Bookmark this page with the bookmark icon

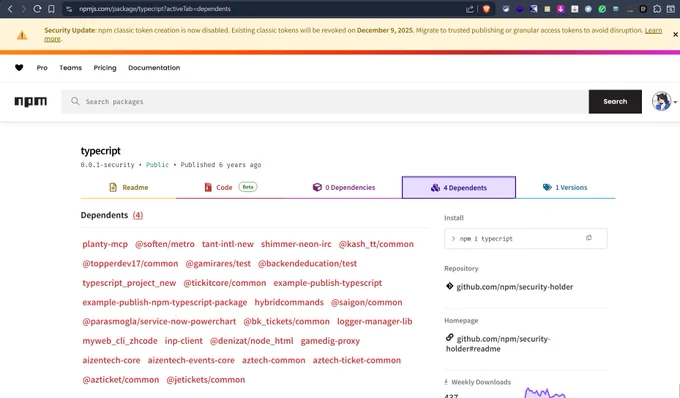click(x=51, y=9)
